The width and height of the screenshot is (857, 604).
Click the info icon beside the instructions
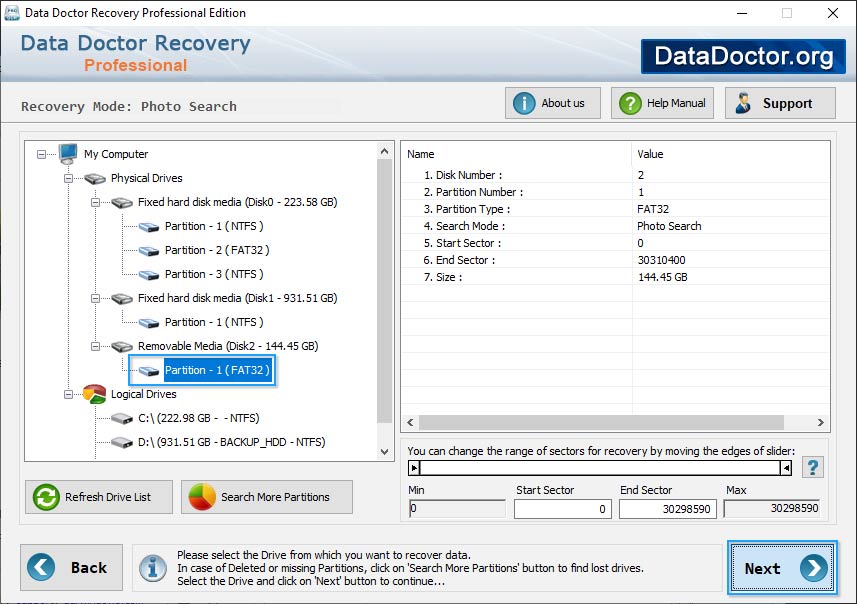[x=152, y=568]
